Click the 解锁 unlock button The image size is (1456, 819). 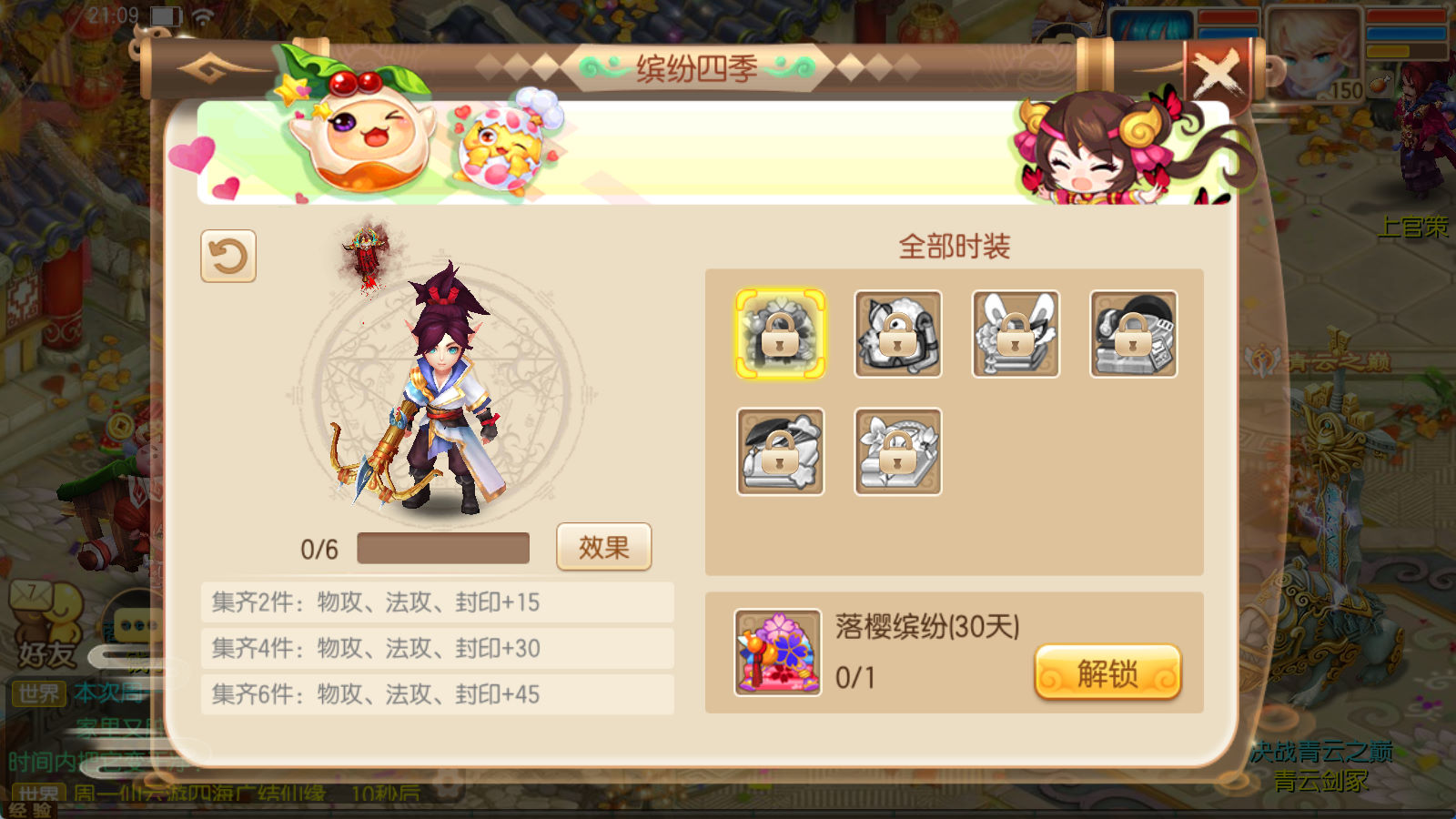point(1107,673)
